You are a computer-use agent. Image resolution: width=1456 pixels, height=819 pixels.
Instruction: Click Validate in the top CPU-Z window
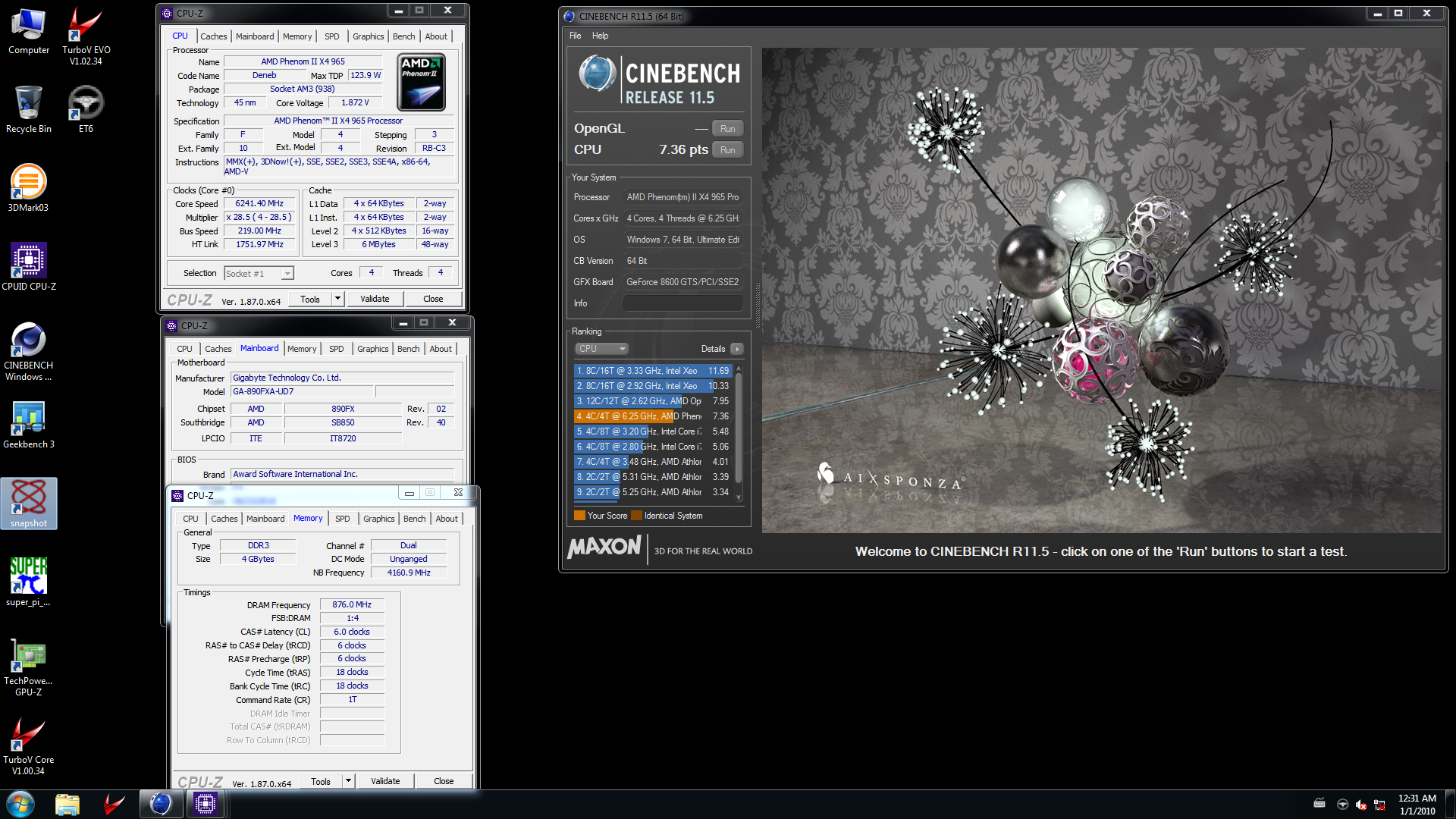375,299
